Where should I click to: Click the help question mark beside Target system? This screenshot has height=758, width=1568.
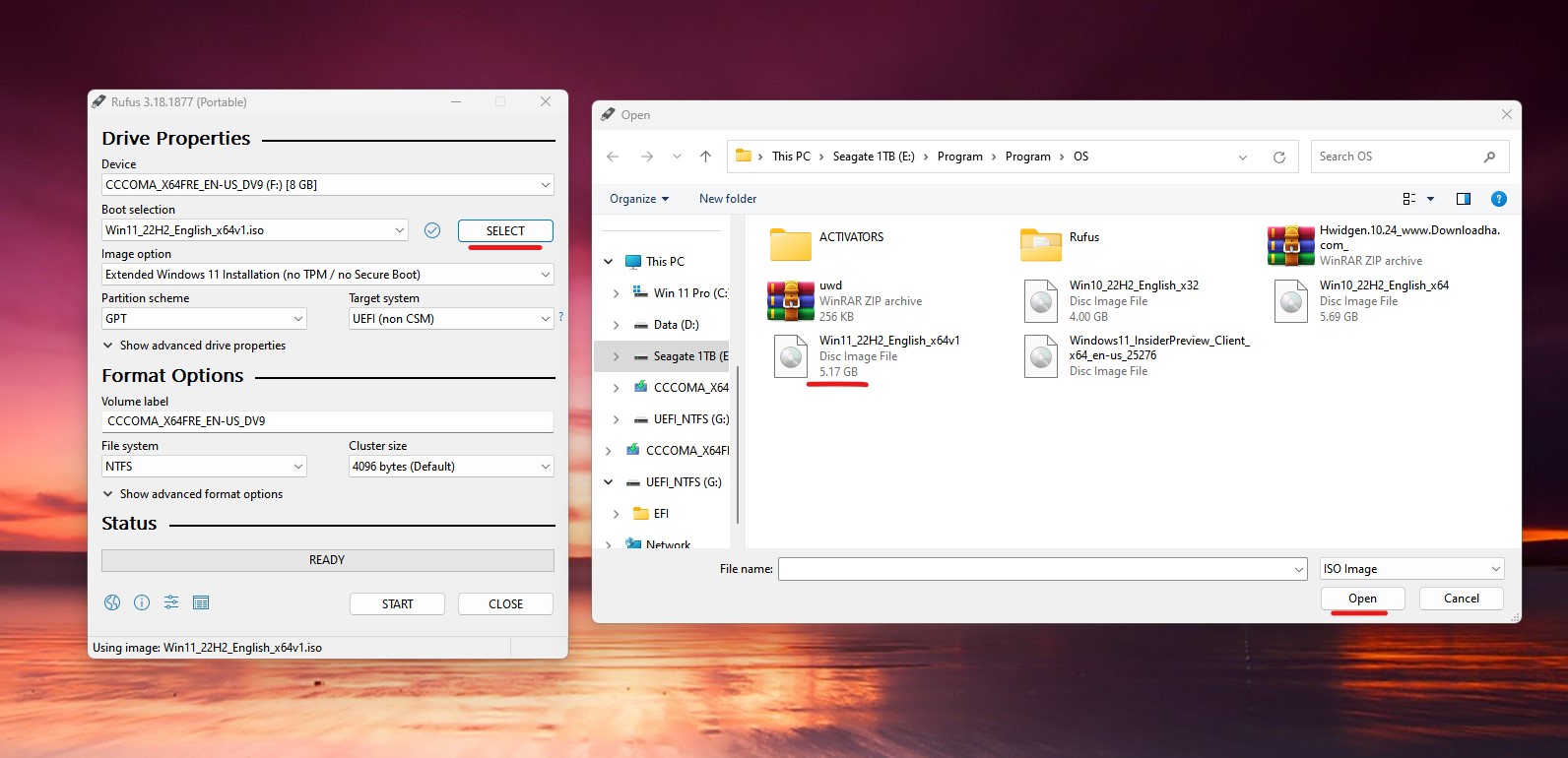point(561,317)
